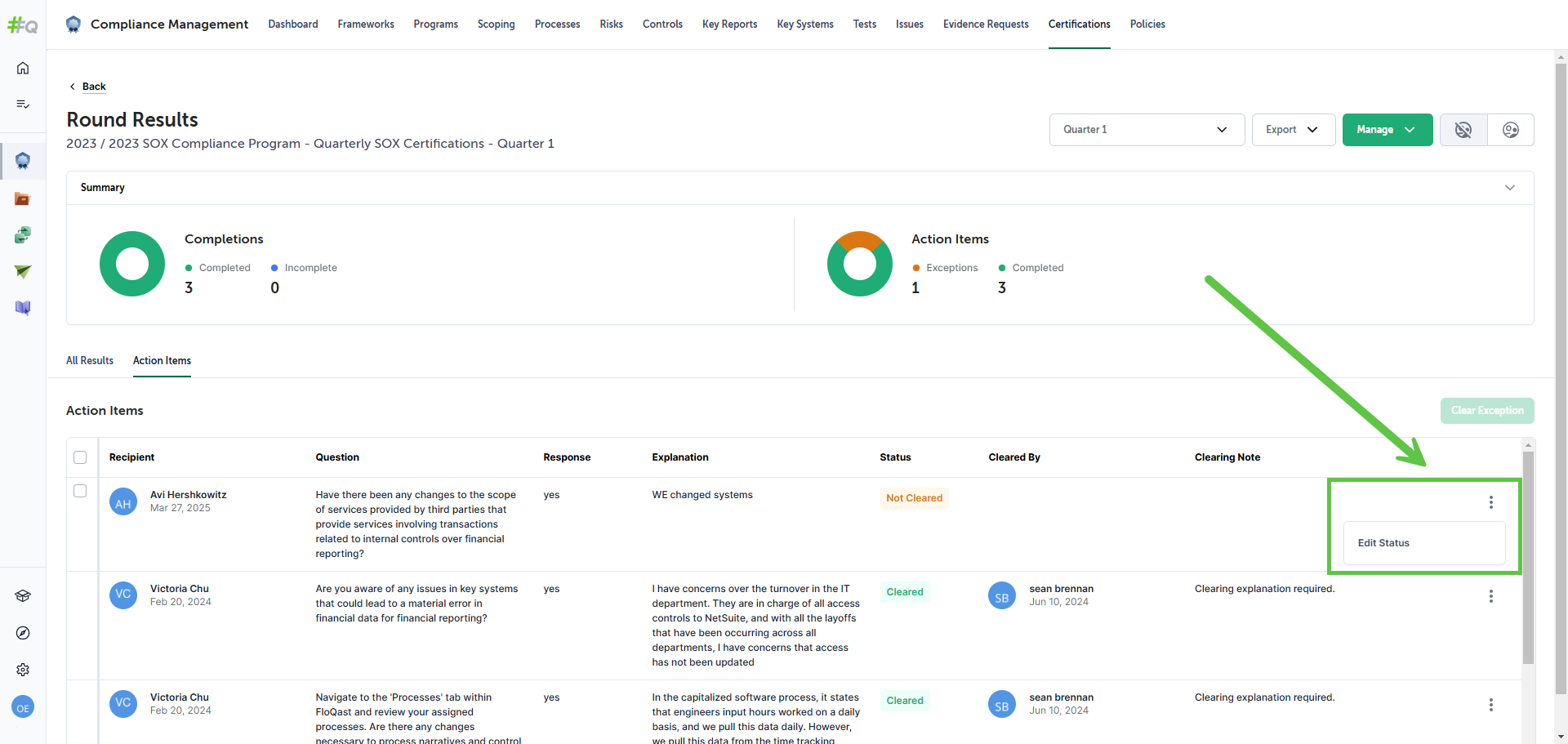Open the Programs nav item

[x=435, y=25]
